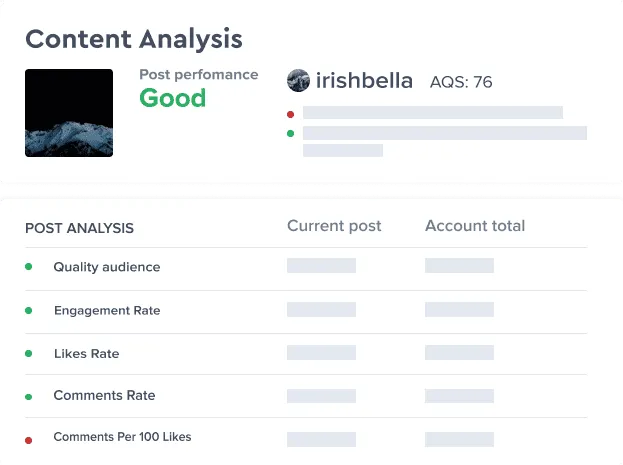This screenshot has height=465, width=623.
Task: Click the Content Analysis heading
Action: tap(134, 39)
